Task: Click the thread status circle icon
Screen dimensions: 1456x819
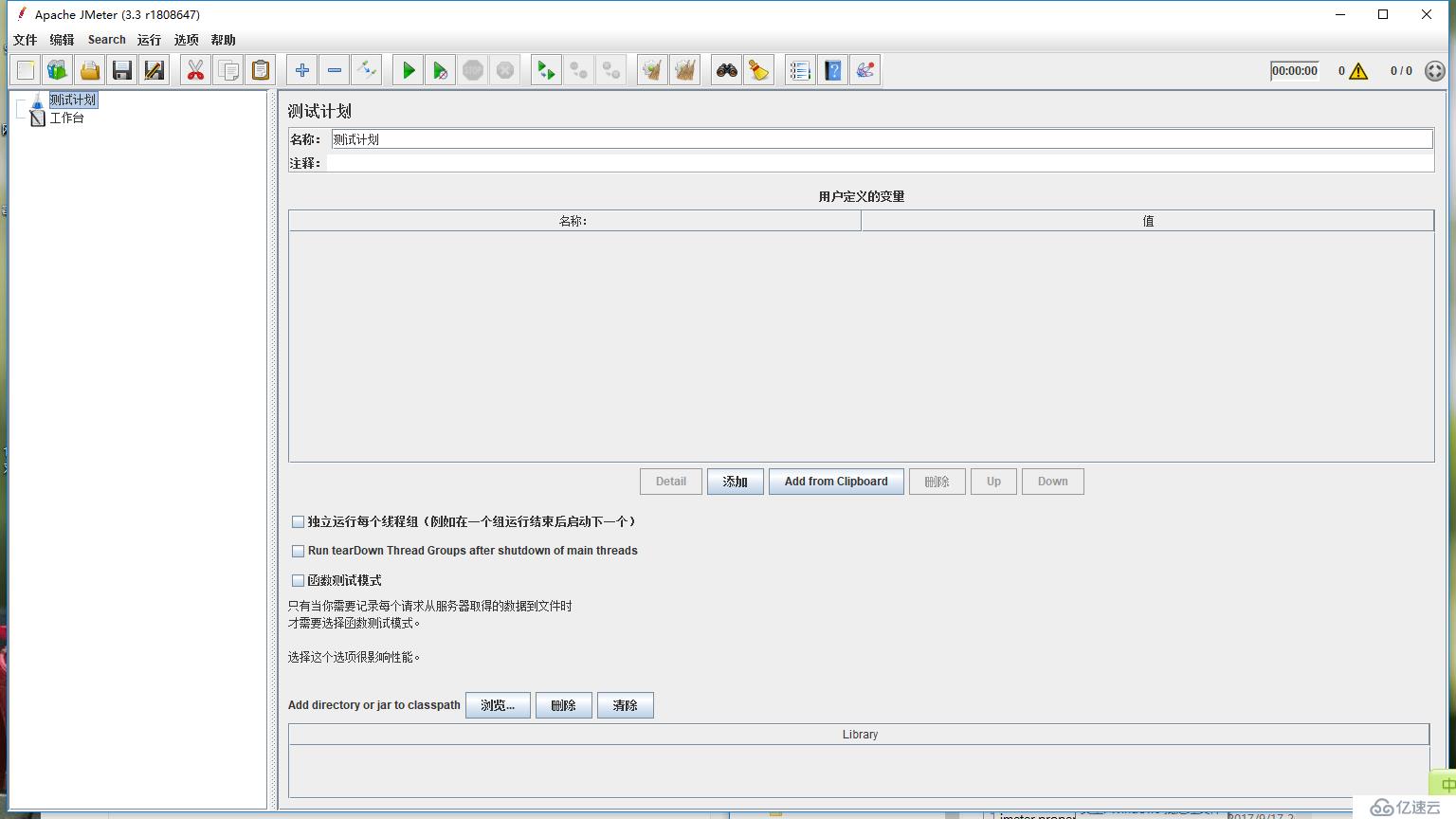Action: 1435,71
